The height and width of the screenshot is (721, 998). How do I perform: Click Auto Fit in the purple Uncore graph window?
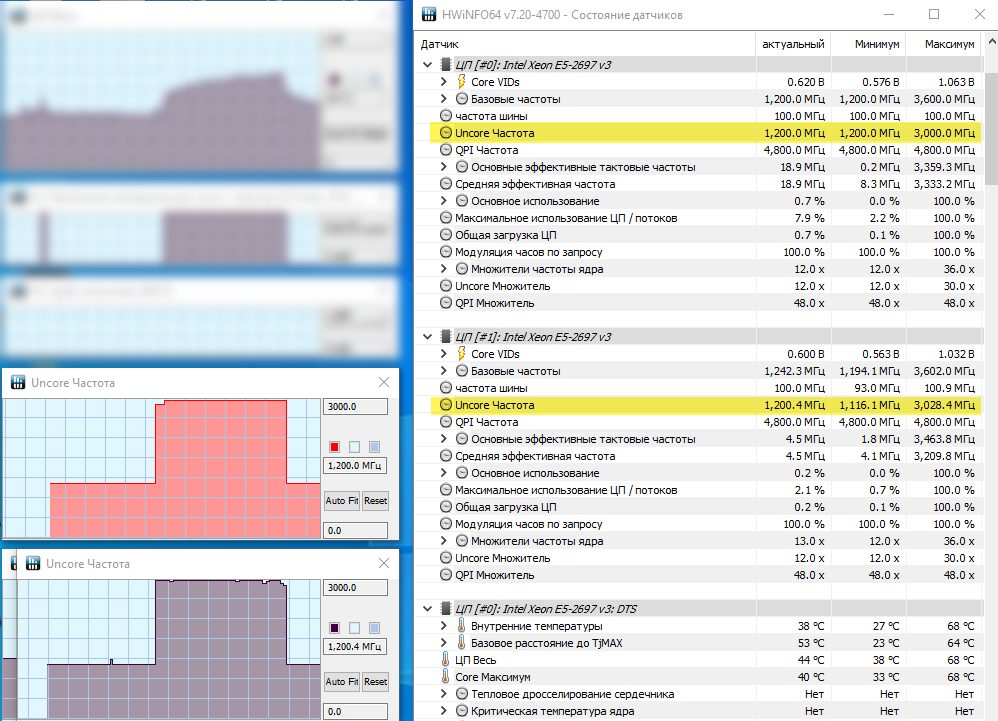pyautogui.click(x=342, y=682)
